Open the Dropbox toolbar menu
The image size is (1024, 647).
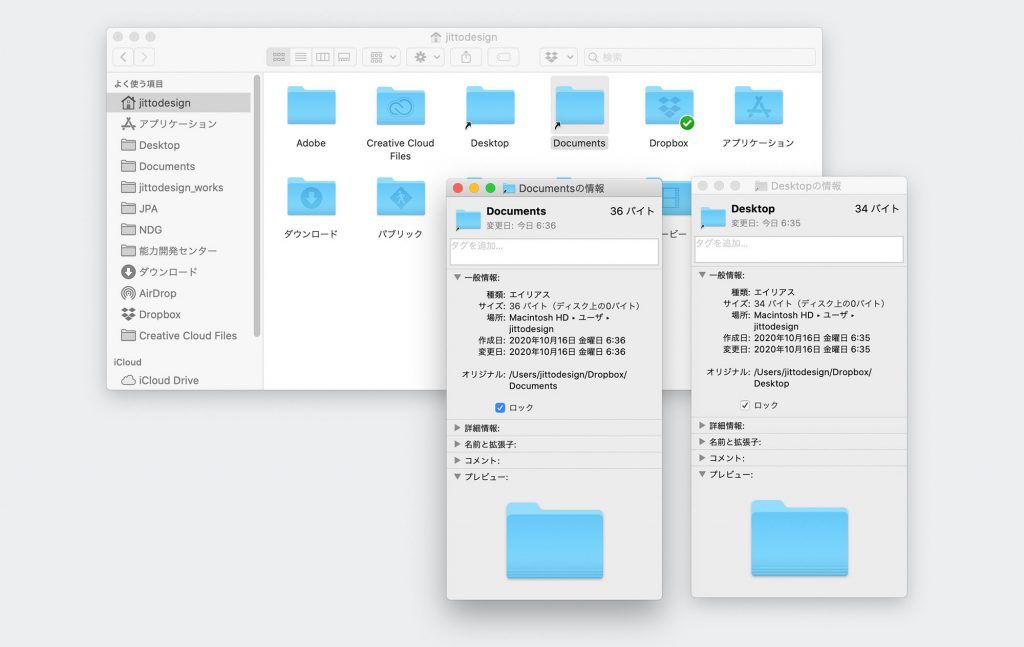click(558, 57)
